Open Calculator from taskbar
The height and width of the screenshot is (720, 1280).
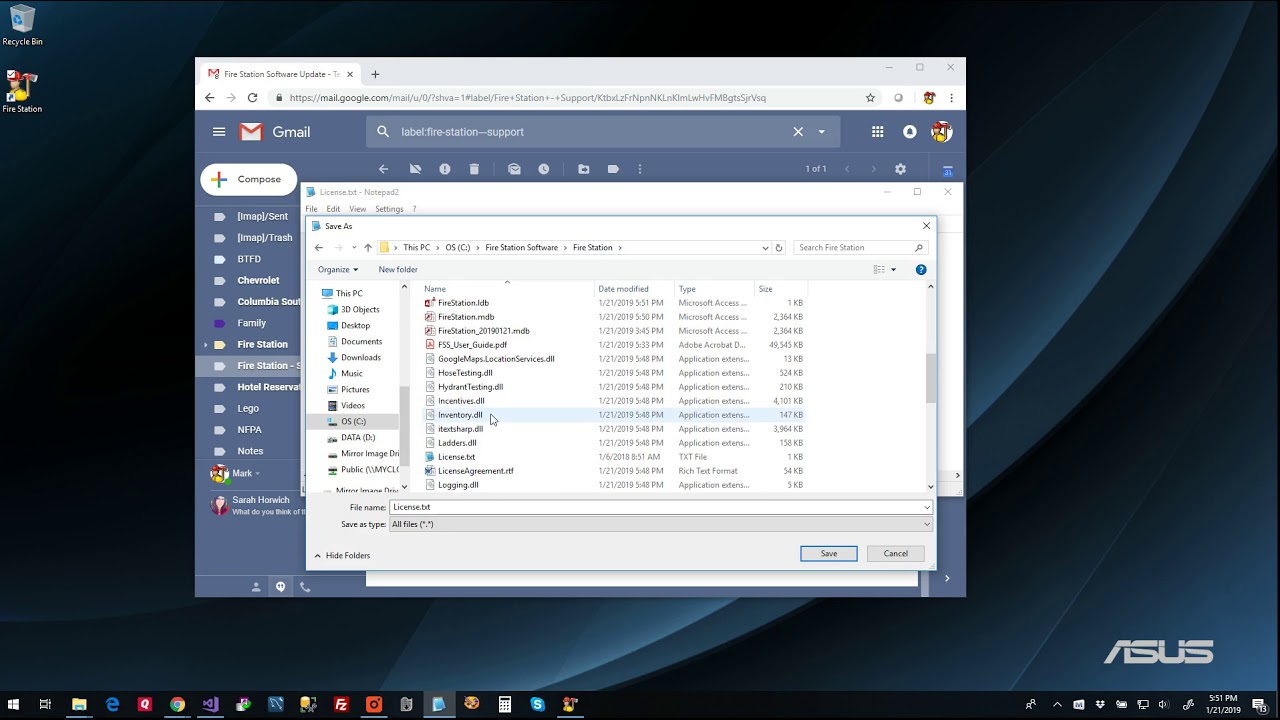(x=505, y=704)
